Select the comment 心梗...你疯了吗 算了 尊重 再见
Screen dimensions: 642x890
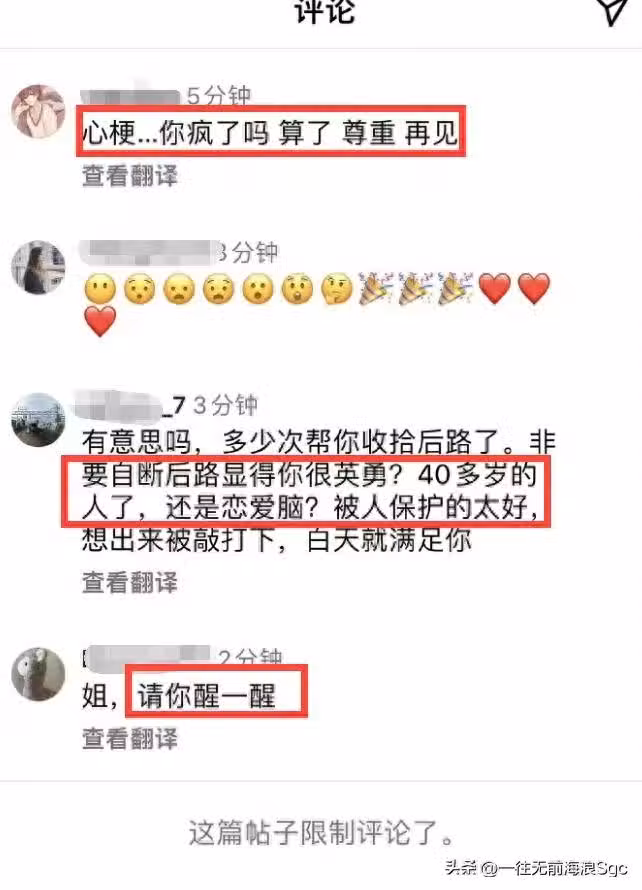coord(270,133)
